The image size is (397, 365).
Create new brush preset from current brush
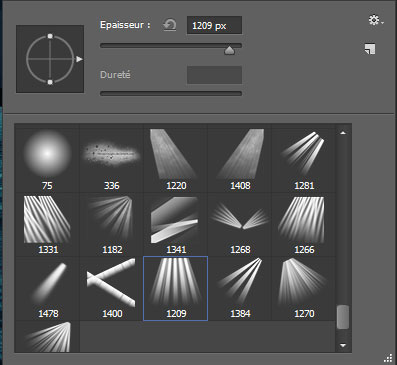(370, 49)
